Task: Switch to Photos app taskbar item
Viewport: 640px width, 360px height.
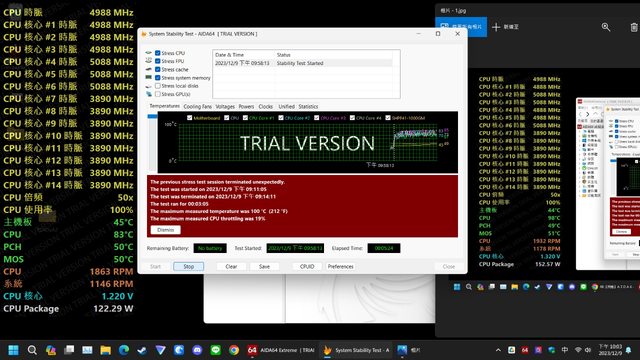Action: point(409,350)
